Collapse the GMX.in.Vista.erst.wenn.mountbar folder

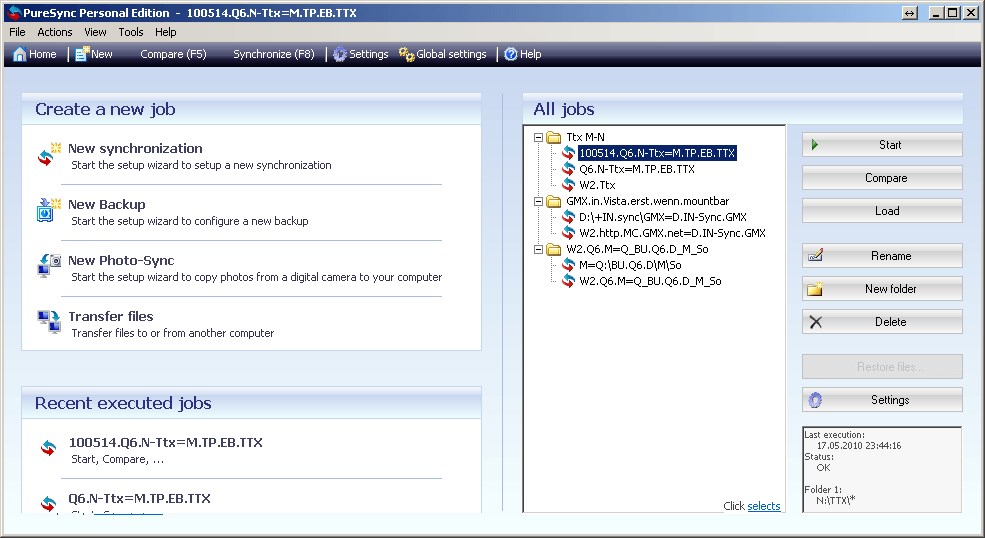pyautogui.click(x=538, y=201)
